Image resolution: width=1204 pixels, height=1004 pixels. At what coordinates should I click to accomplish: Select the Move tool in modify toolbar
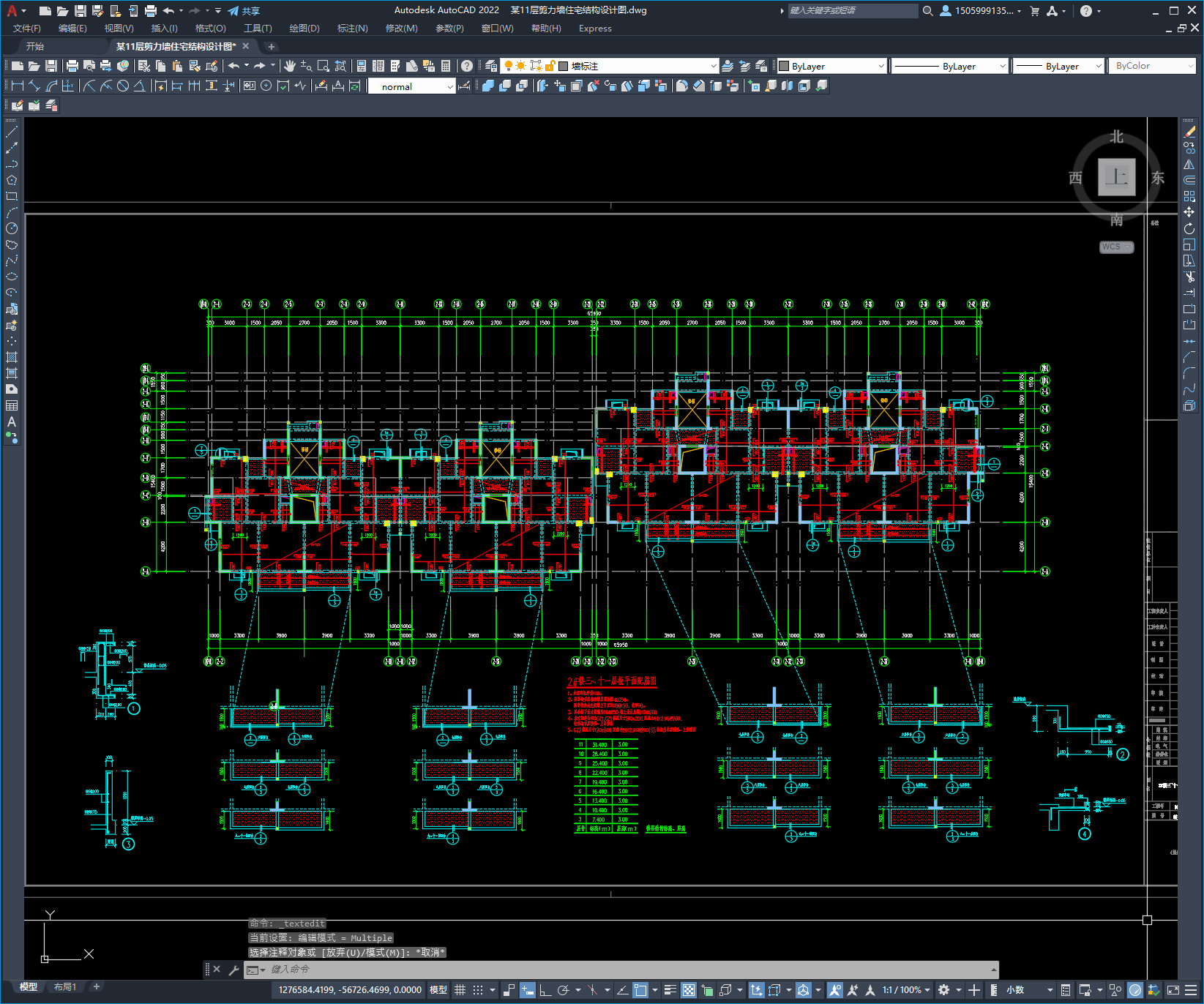(x=1189, y=212)
